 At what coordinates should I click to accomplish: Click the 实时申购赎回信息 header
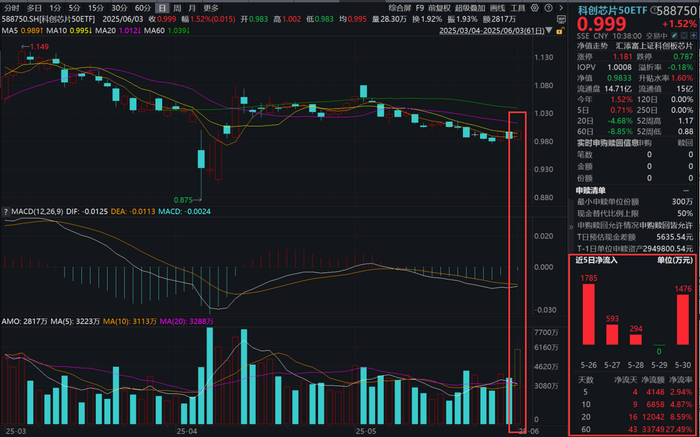[607, 143]
